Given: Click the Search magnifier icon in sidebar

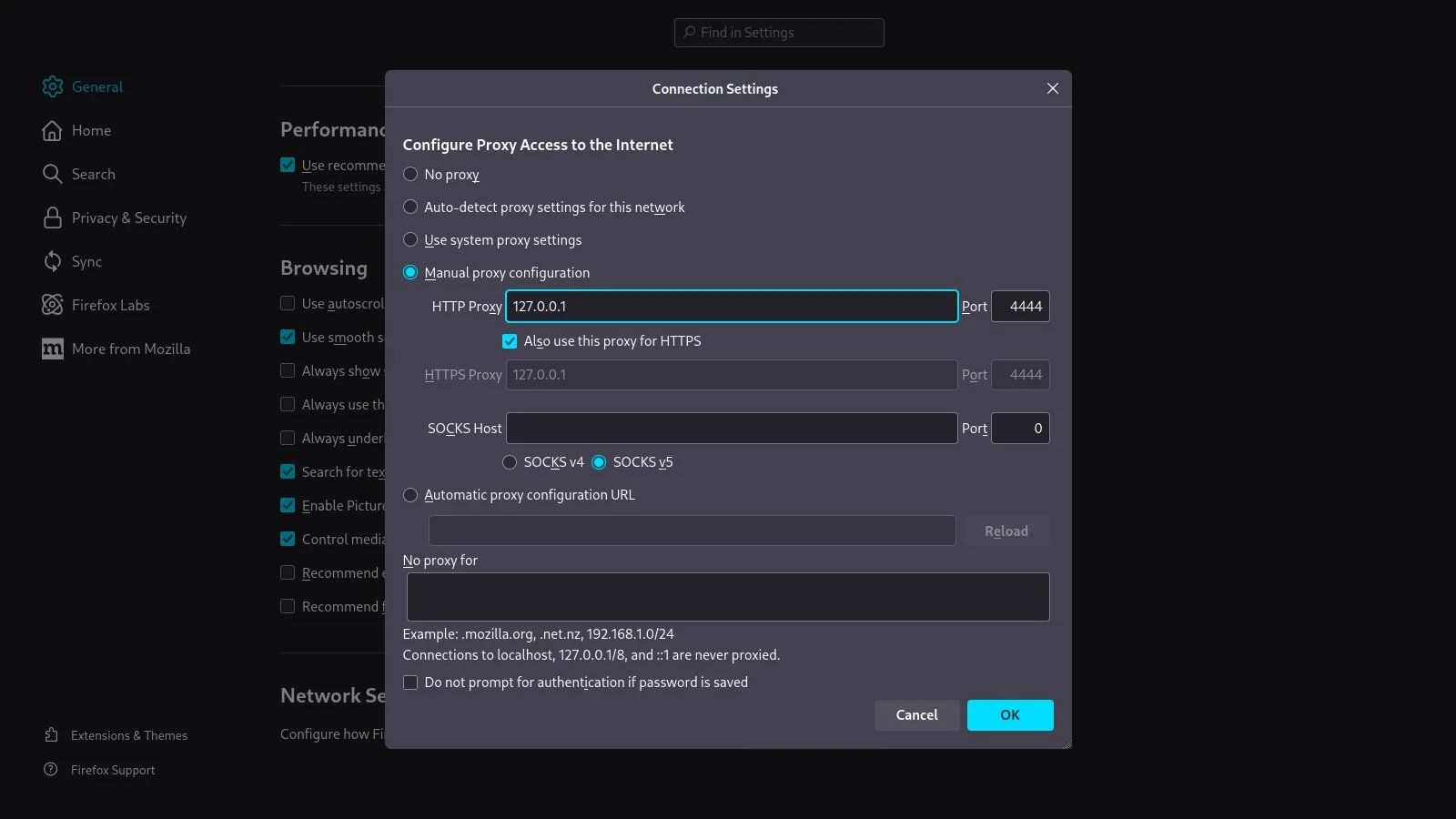Looking at the screenshot, I should (53, 174).
